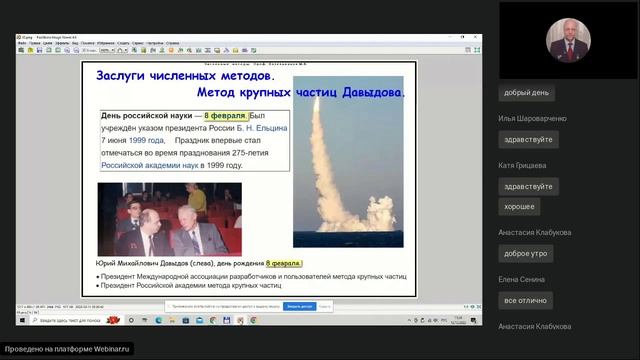Expand the system tray hidden icons chevron
The image size is (640, 360).
[409, 320]
